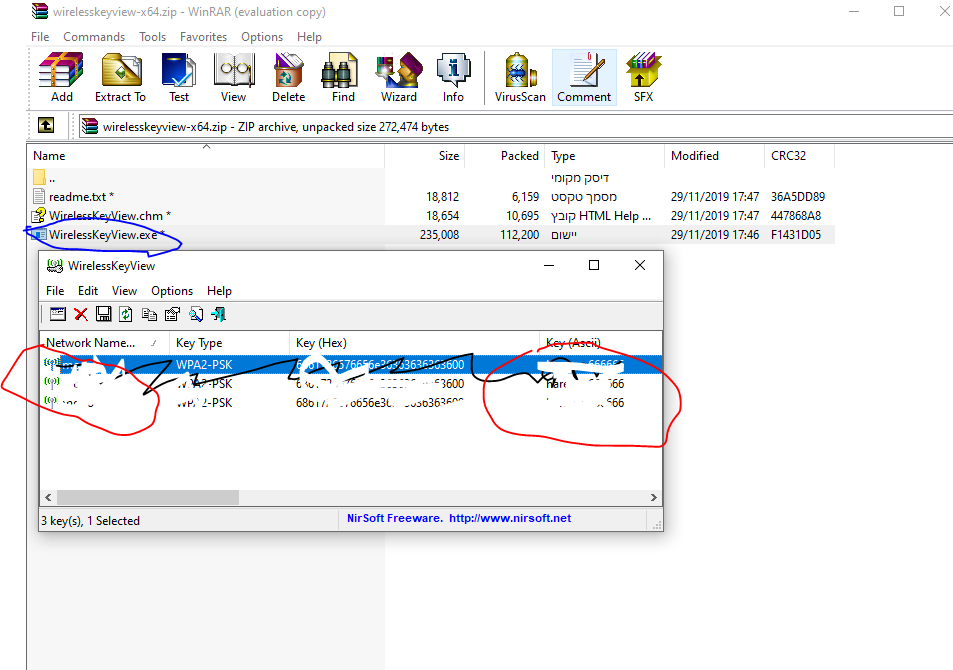Click the Find icon in WirelessKeyView toolbar
This screenshot has height=670, width=953.
[x=196, y=314]
